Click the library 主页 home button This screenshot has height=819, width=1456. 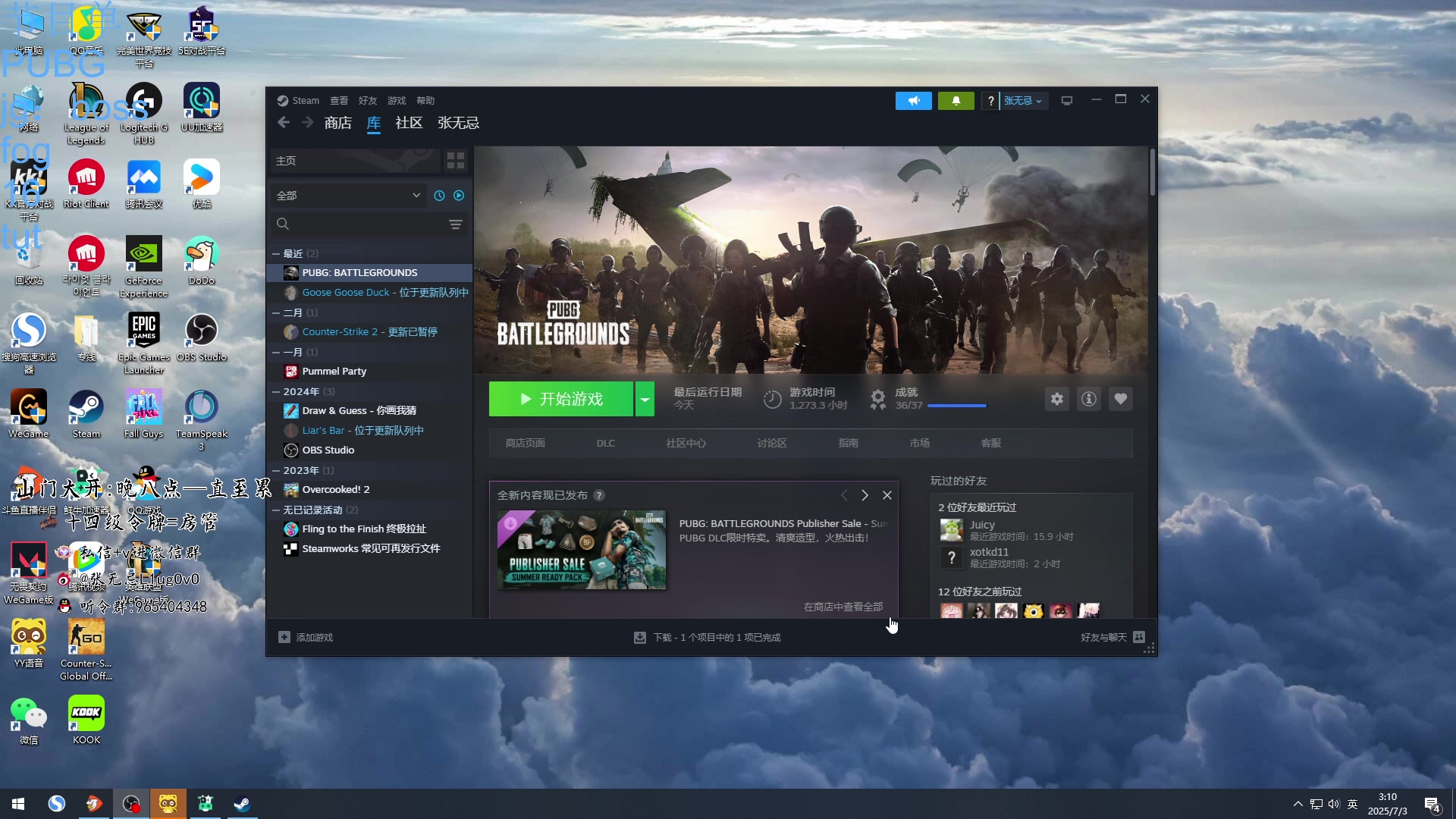tap(355, 161)
